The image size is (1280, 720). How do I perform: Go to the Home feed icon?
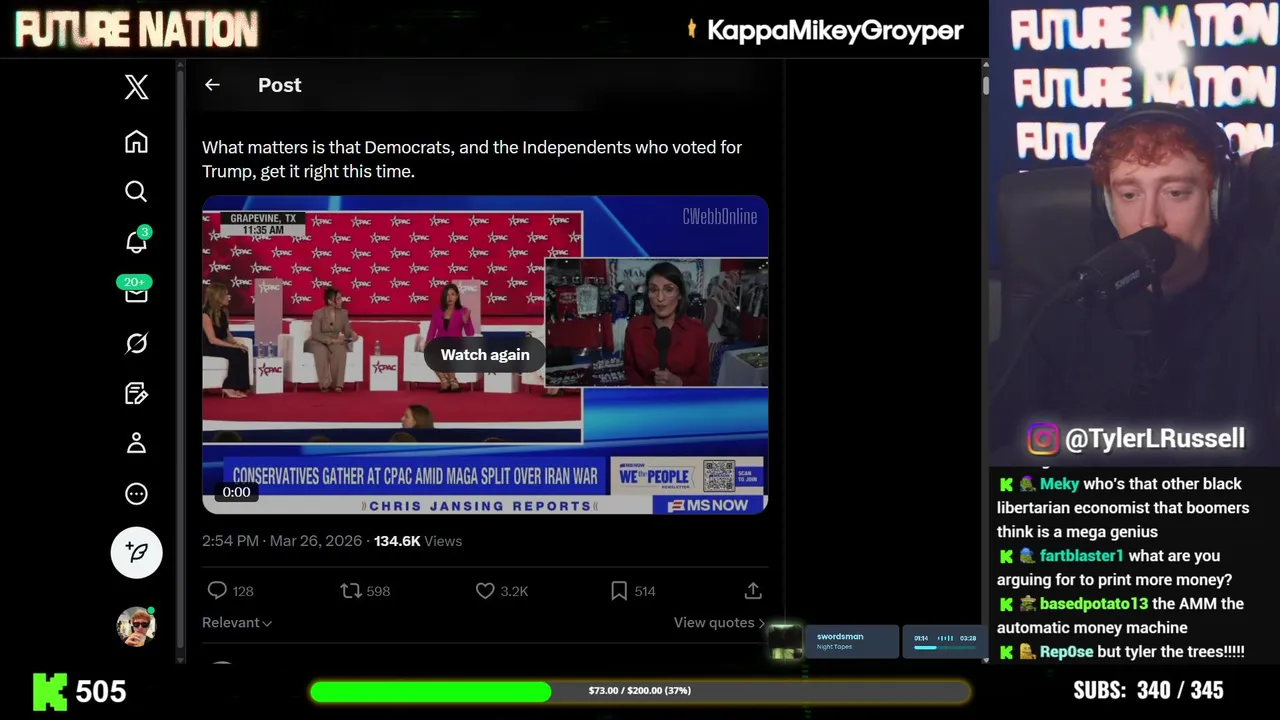pyautogui.click(x=136, y=141)
